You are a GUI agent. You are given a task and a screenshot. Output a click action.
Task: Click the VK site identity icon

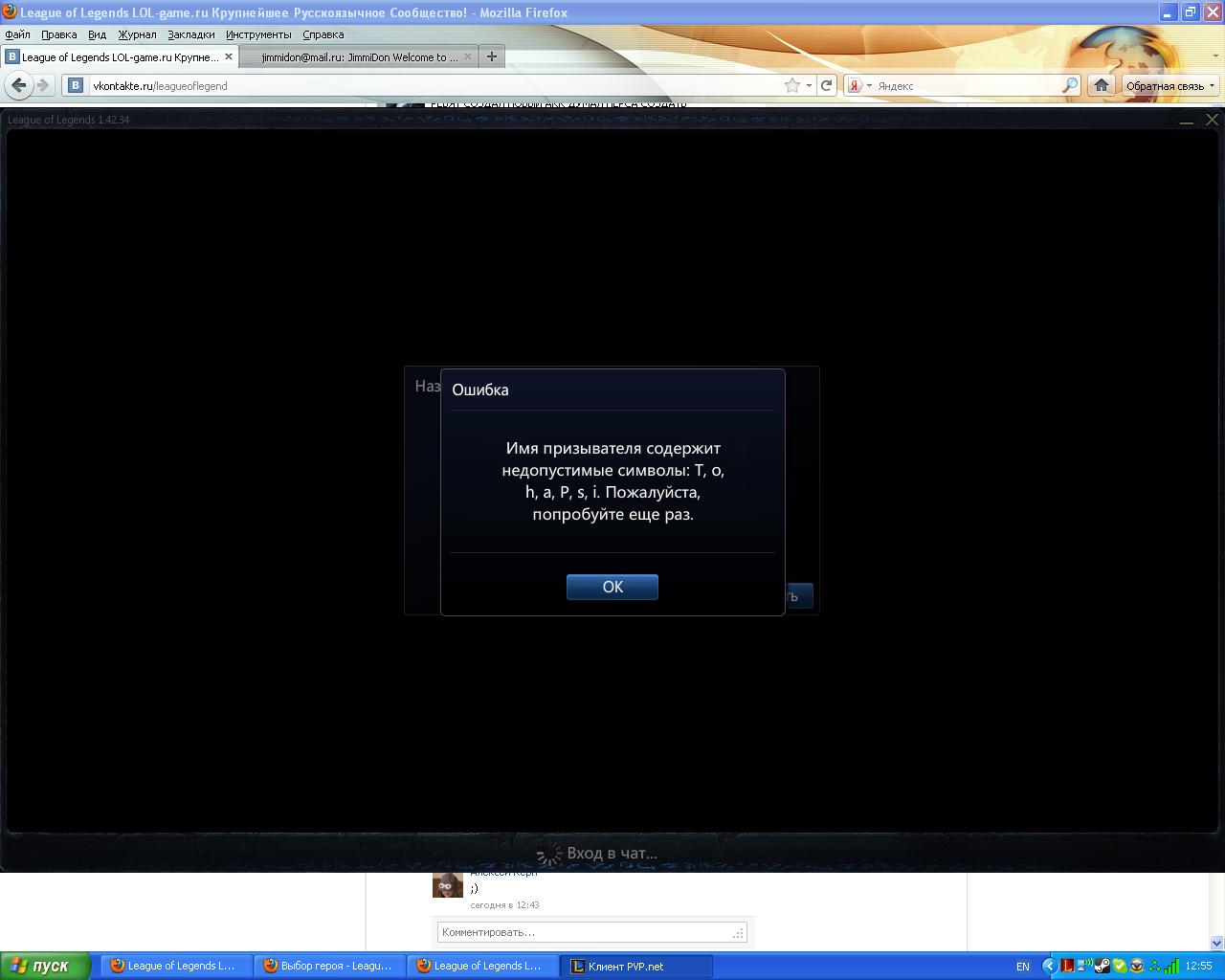(x=76, y=85)
